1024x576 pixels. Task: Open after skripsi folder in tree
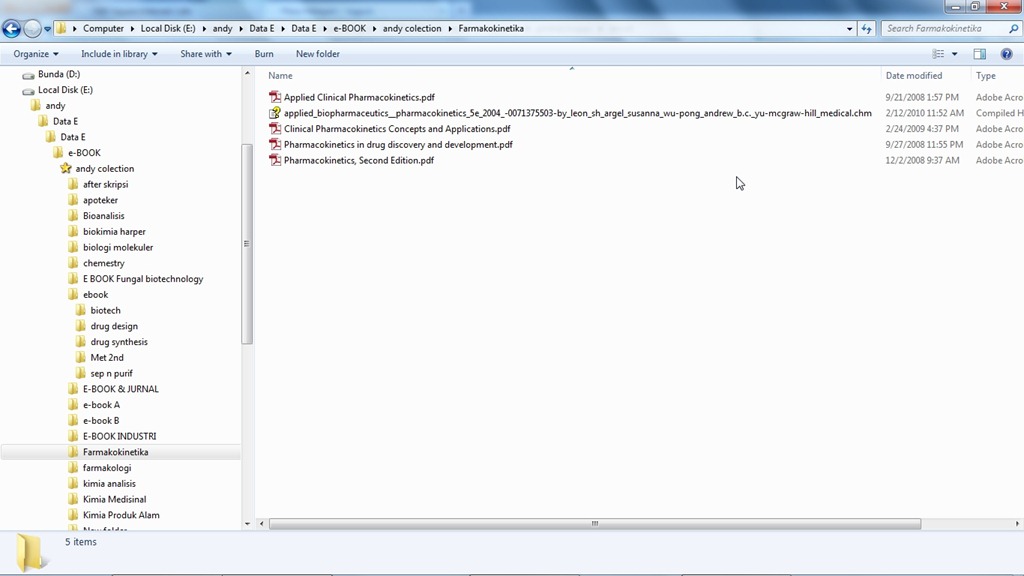pyautogui.click(x=105, y=184)
